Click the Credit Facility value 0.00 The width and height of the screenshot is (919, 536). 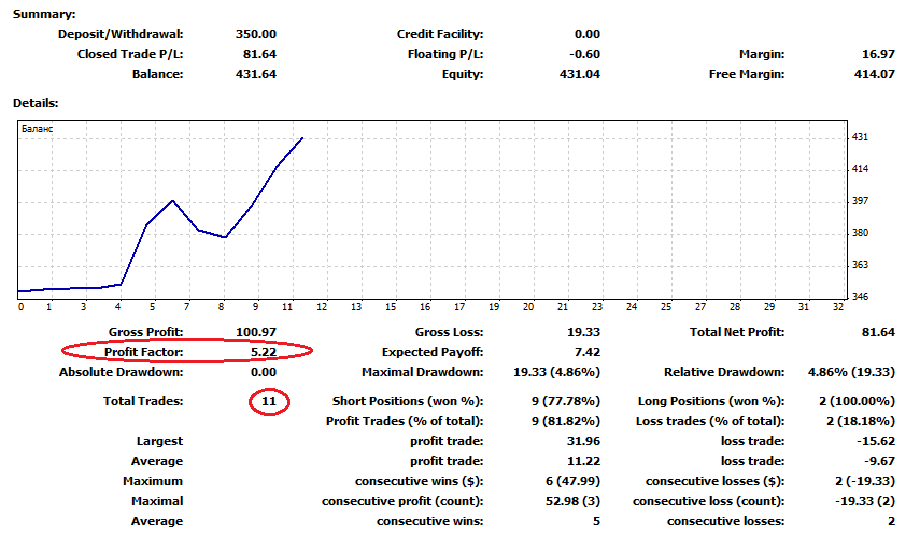tap(587, 34)
